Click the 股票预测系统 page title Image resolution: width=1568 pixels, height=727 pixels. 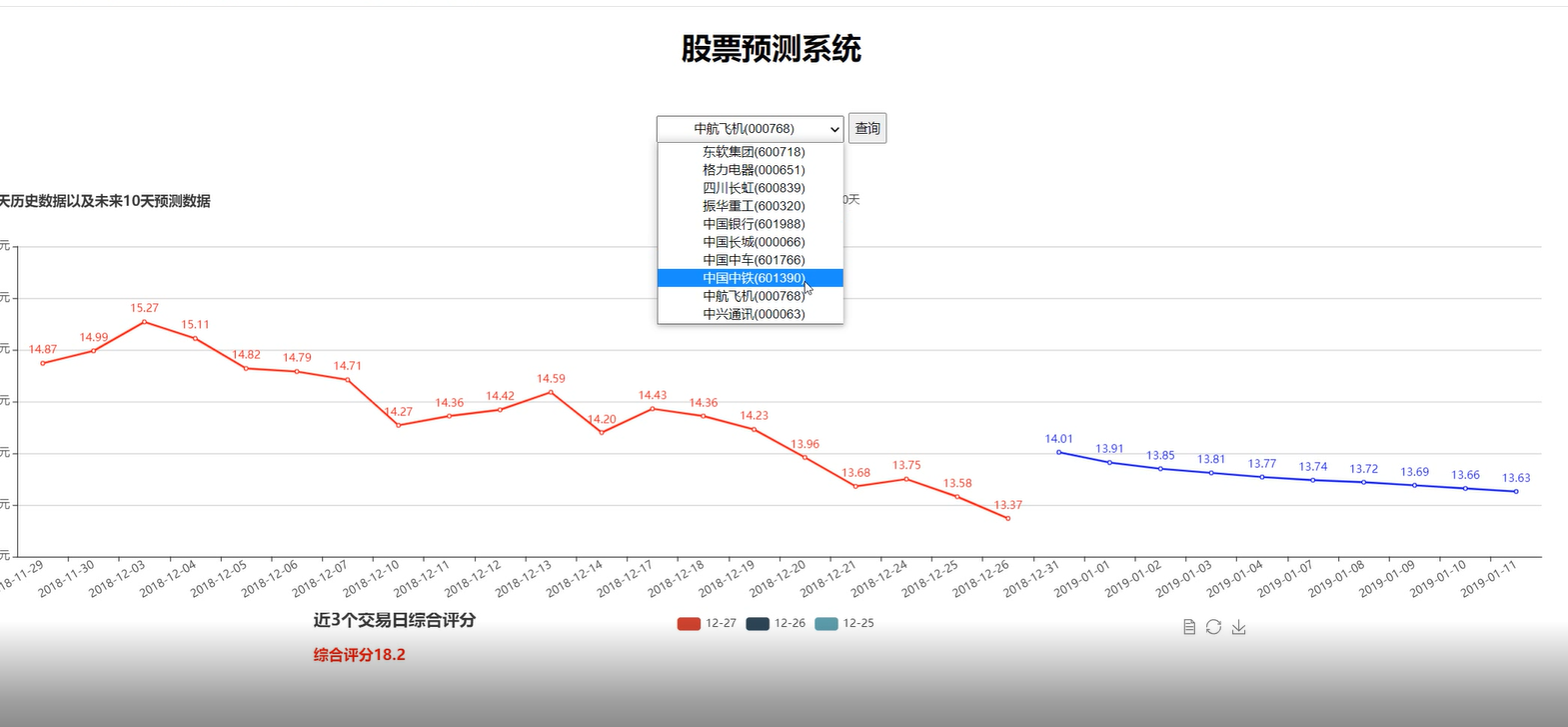coord(772,48)
